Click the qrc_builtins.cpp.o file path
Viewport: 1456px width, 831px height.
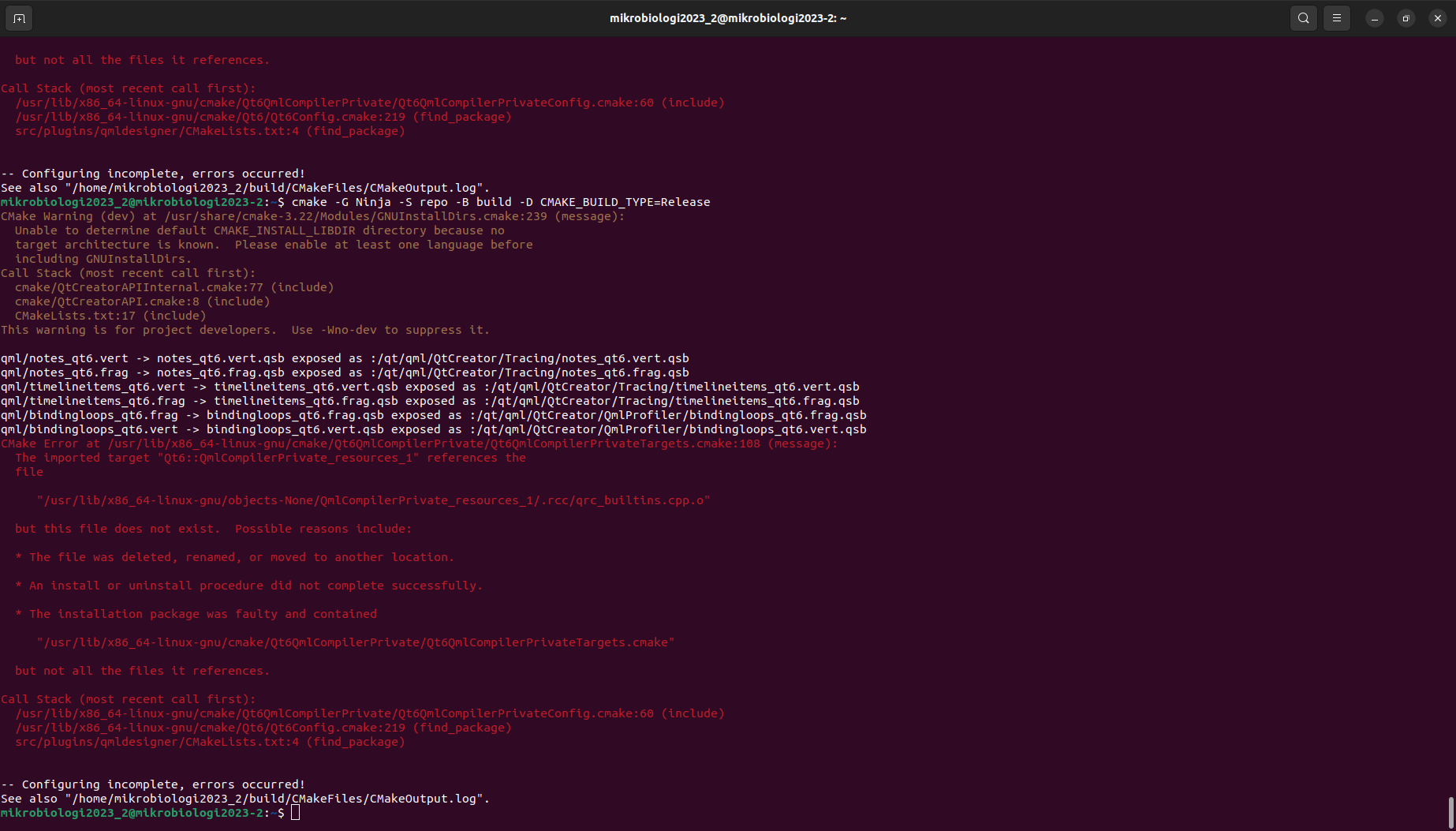tap(373, 500)
